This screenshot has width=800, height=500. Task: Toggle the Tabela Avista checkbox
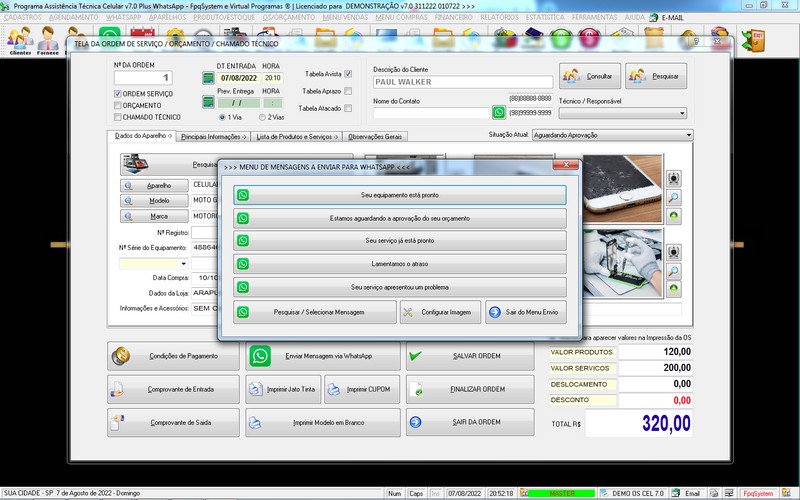tap(348, 74)
